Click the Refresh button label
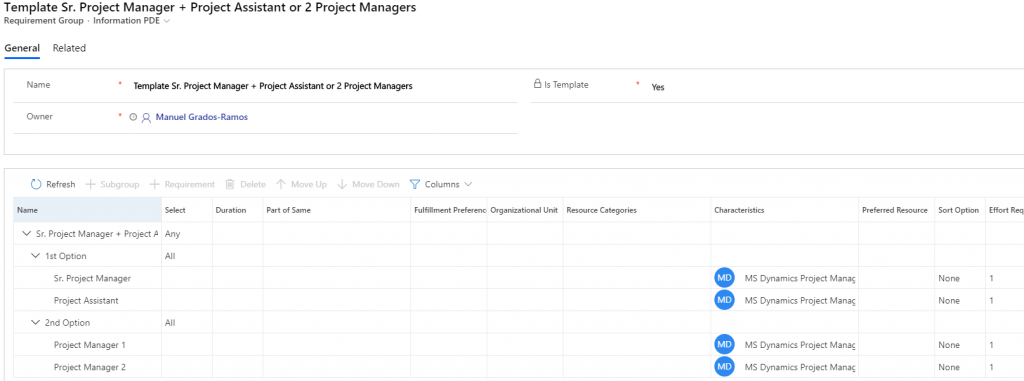 61,184
